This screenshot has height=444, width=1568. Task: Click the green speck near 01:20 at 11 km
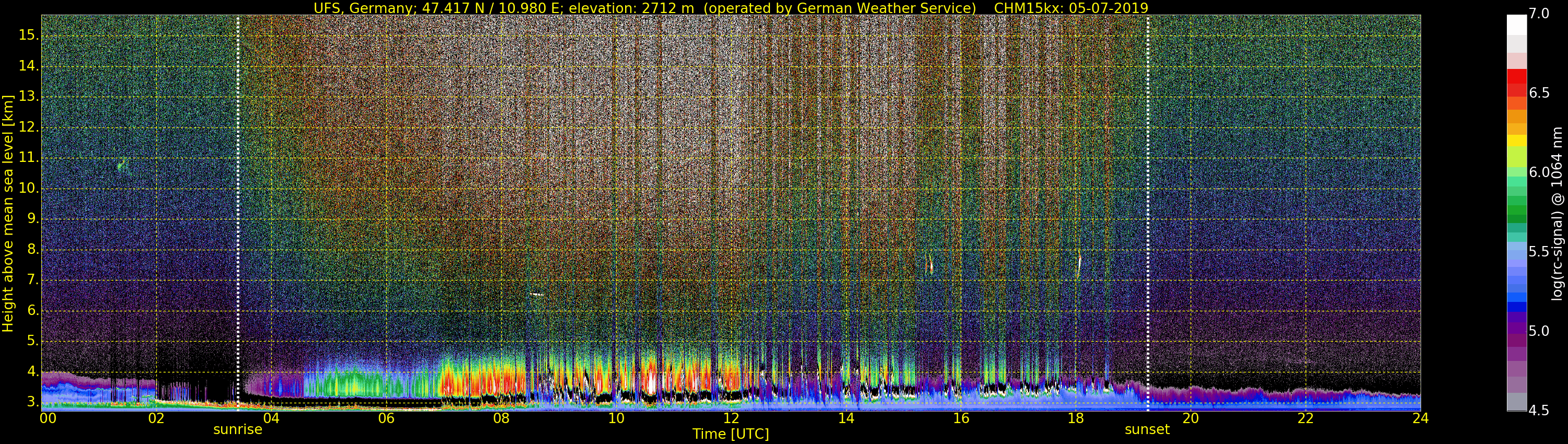[122, 164]
